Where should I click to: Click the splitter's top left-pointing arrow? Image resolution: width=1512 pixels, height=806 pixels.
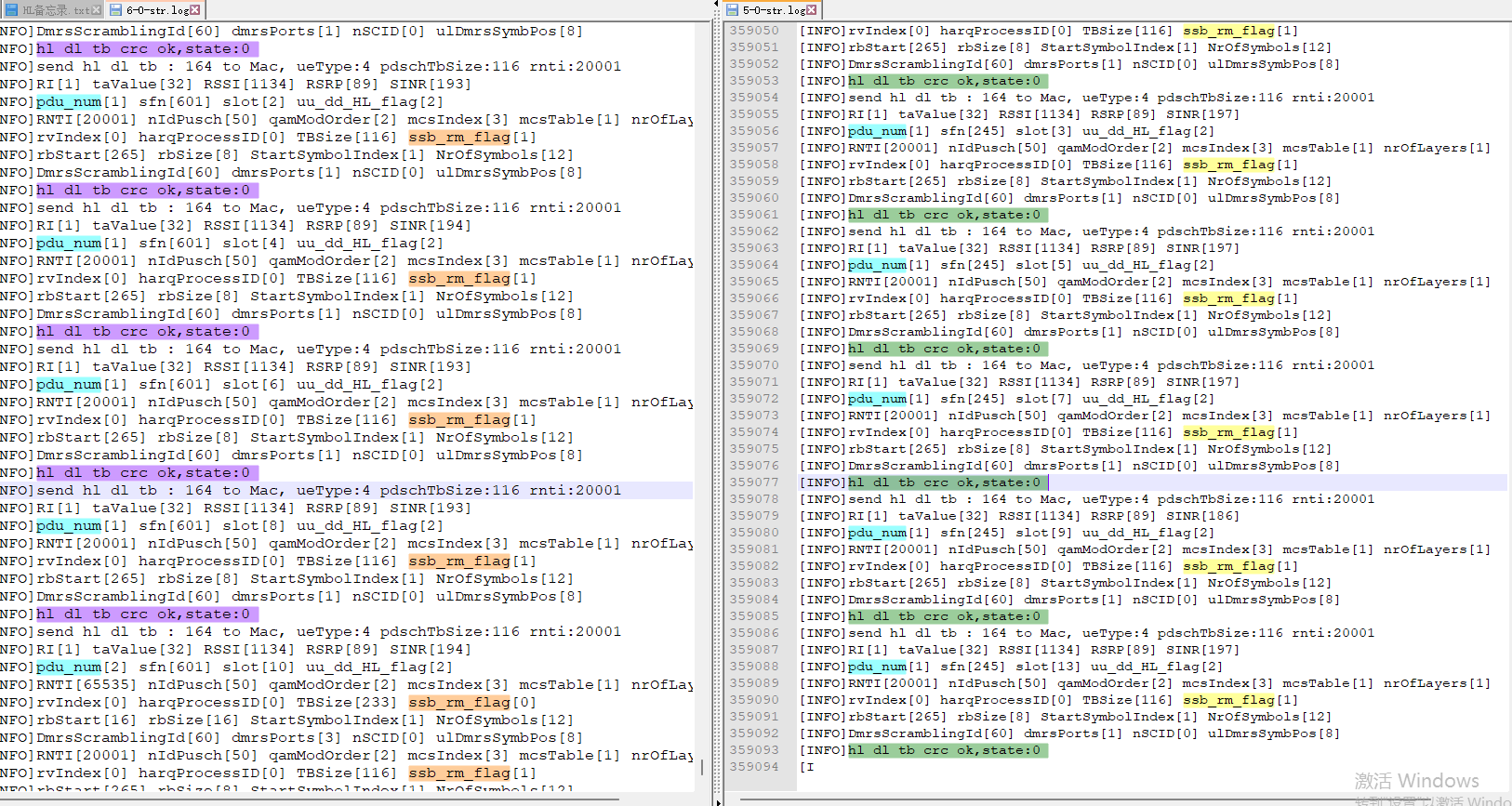pyautogui.click(x=716, y=4)
